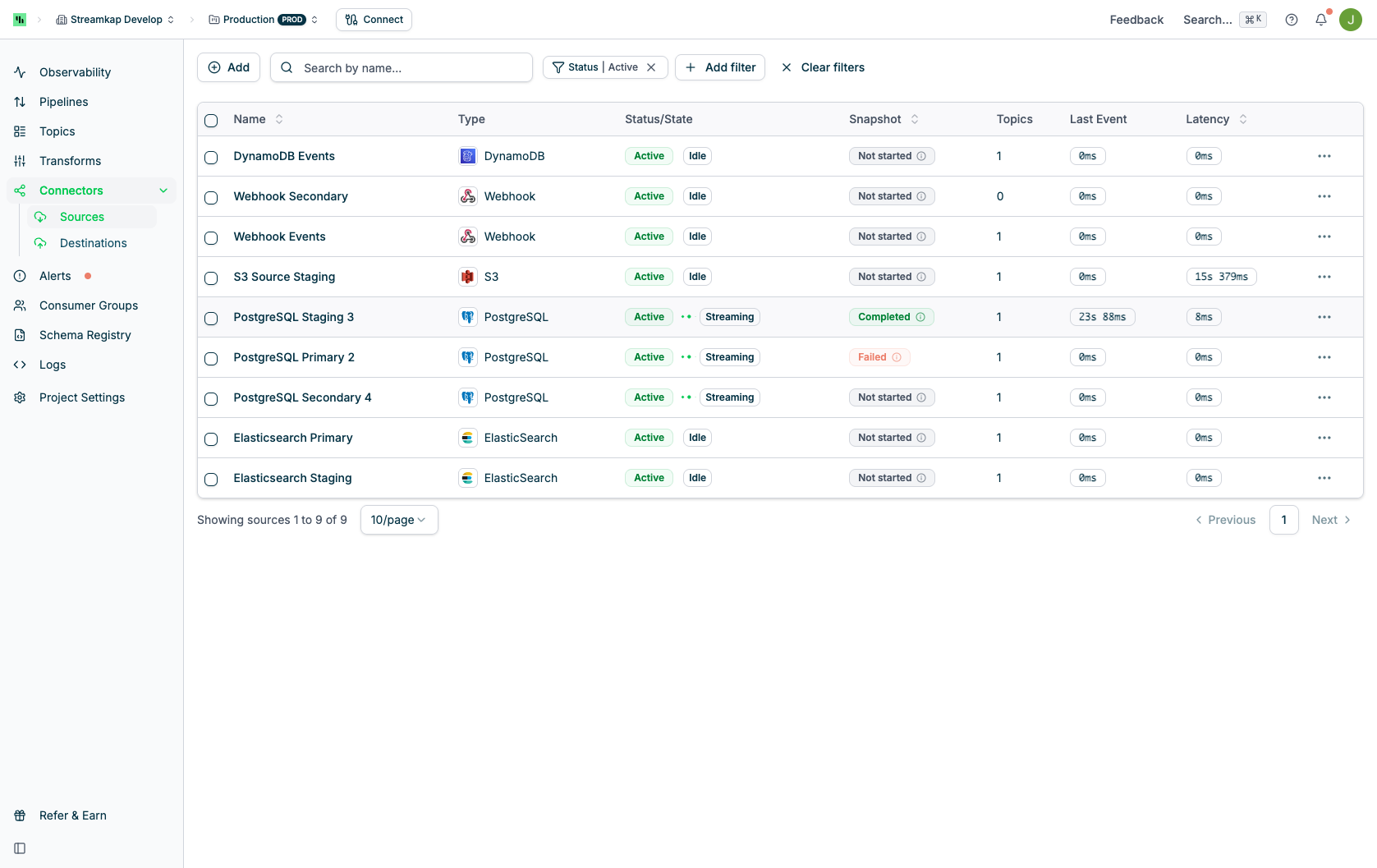Click the Next page button
The height and width of the screenshot is (868, 1377).
[1331, 520]
